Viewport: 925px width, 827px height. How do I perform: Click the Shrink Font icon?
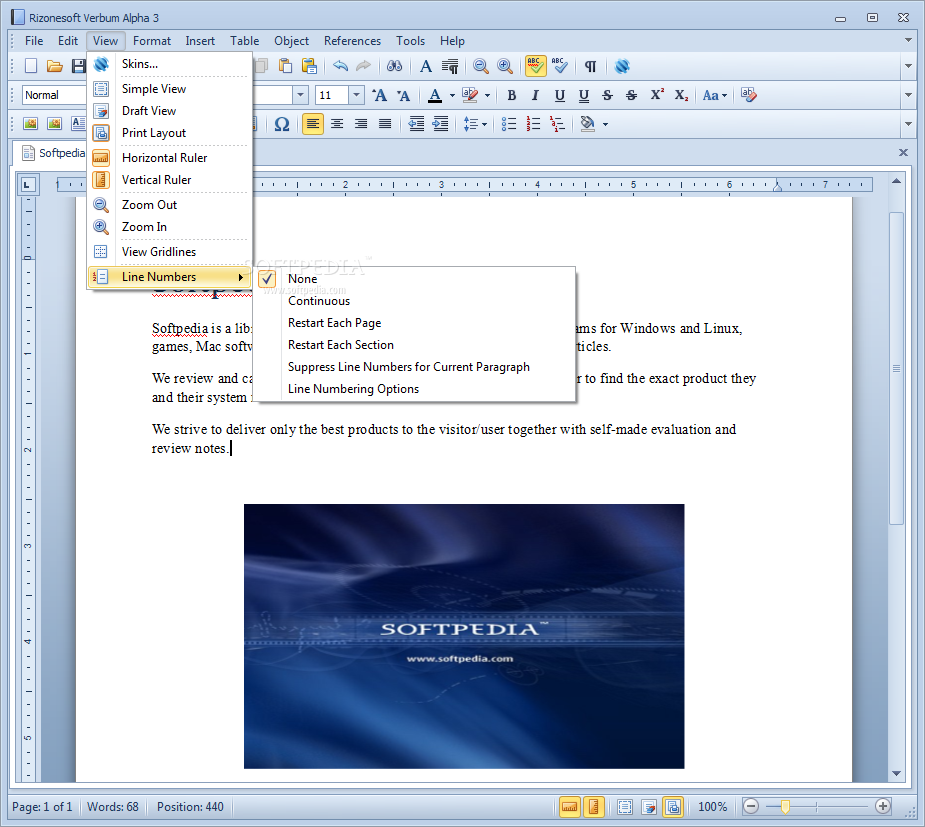(404, 95)
